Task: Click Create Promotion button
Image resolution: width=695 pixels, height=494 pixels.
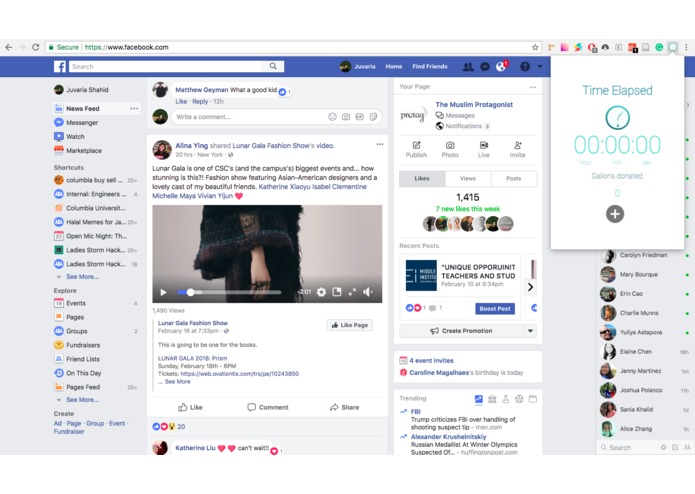Action: (461, 331)
